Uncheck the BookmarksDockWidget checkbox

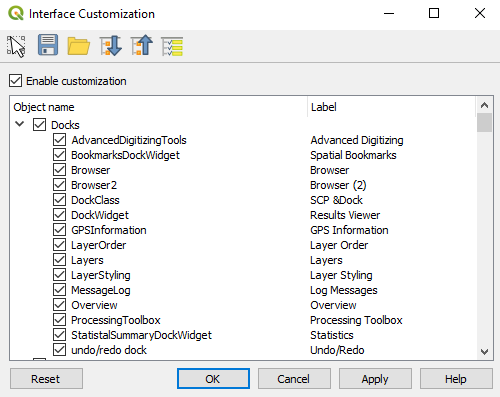[x=59, y=155]
